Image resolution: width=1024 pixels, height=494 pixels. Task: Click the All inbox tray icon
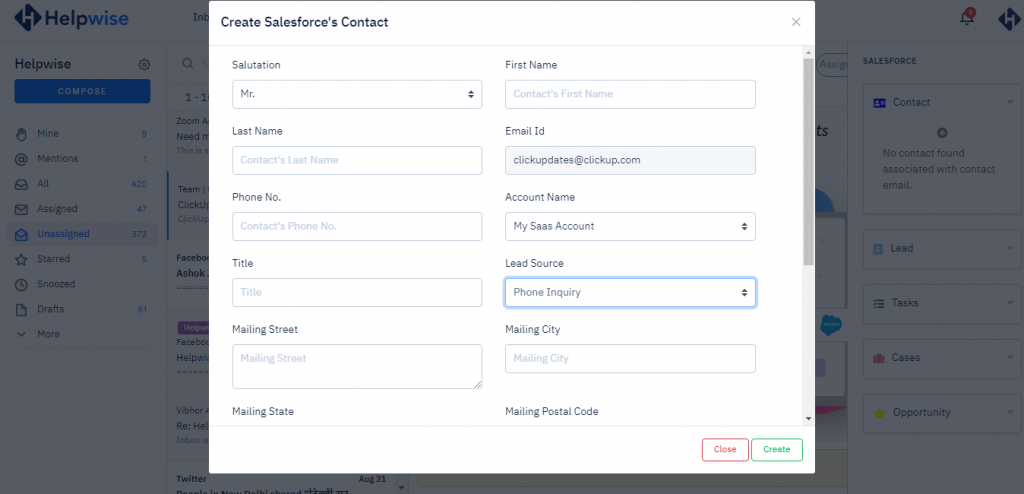pos(22,184)
